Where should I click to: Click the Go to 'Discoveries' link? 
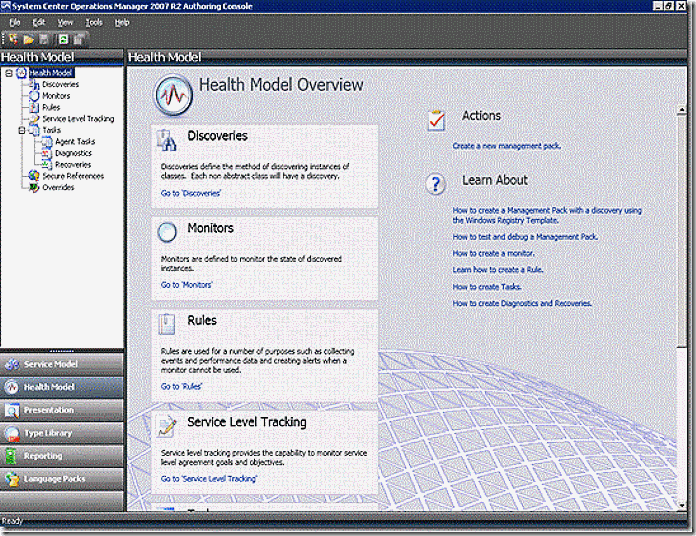[x=191, y=193]
